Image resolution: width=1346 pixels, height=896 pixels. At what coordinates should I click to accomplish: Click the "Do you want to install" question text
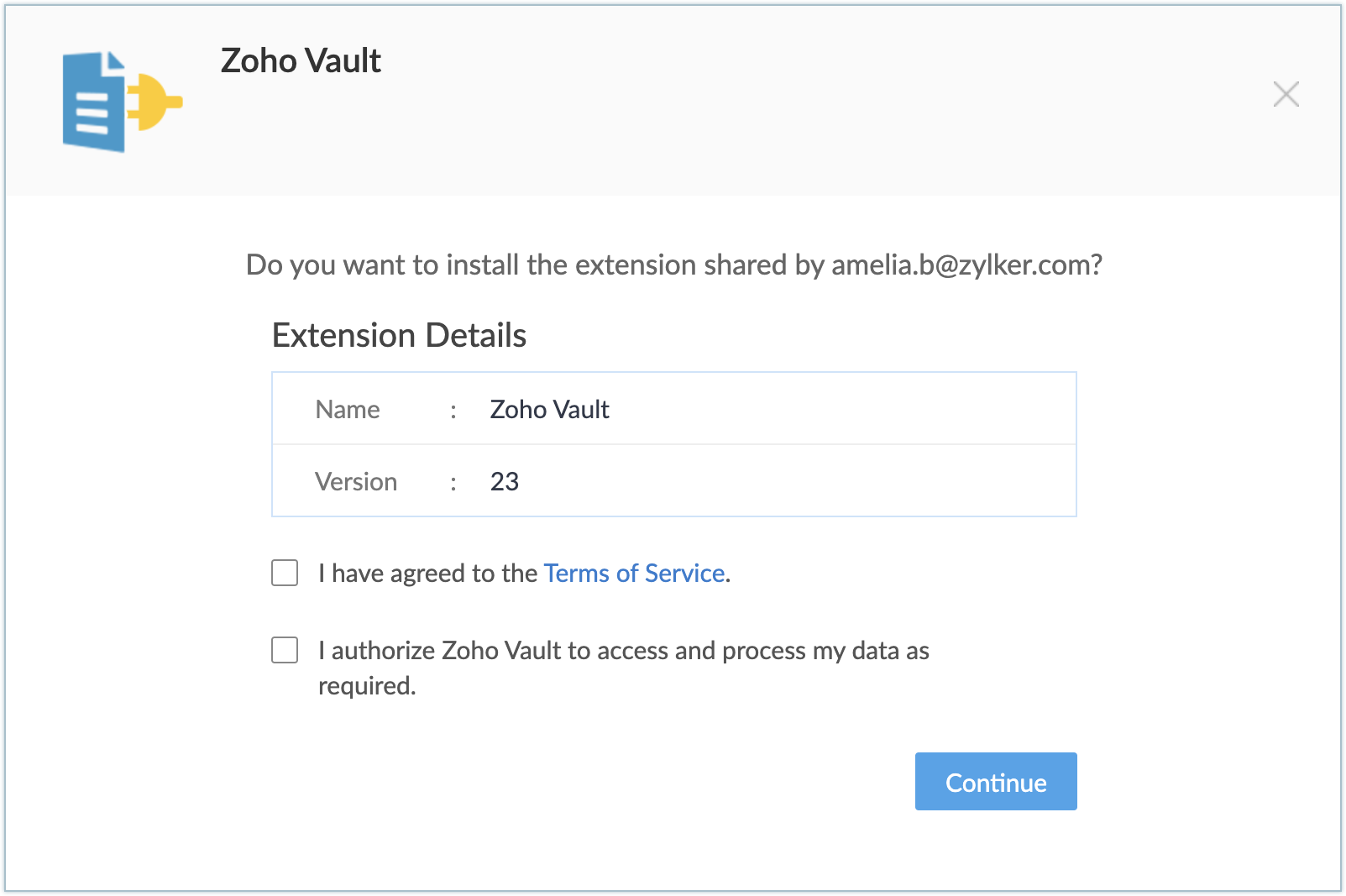[537, 265]
